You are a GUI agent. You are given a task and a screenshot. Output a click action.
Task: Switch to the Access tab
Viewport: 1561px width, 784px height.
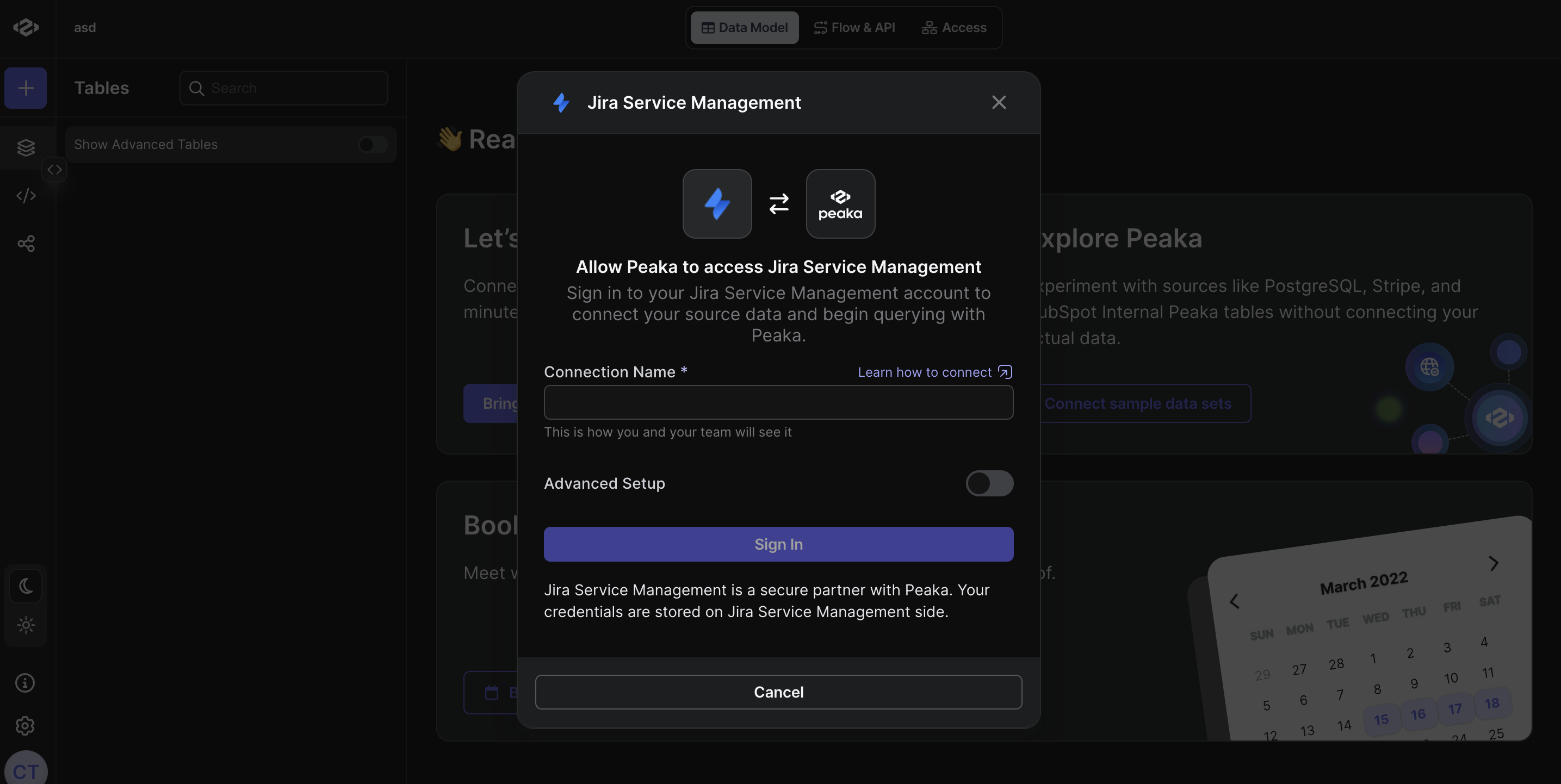pos(954,27)
